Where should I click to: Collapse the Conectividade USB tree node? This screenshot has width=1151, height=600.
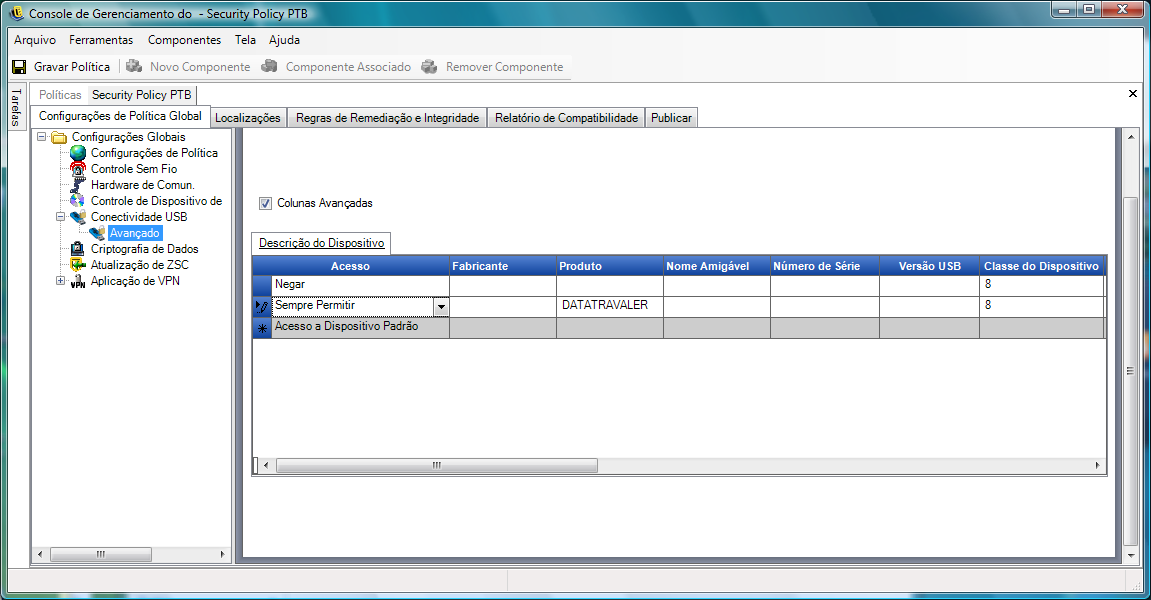point(61,217)
